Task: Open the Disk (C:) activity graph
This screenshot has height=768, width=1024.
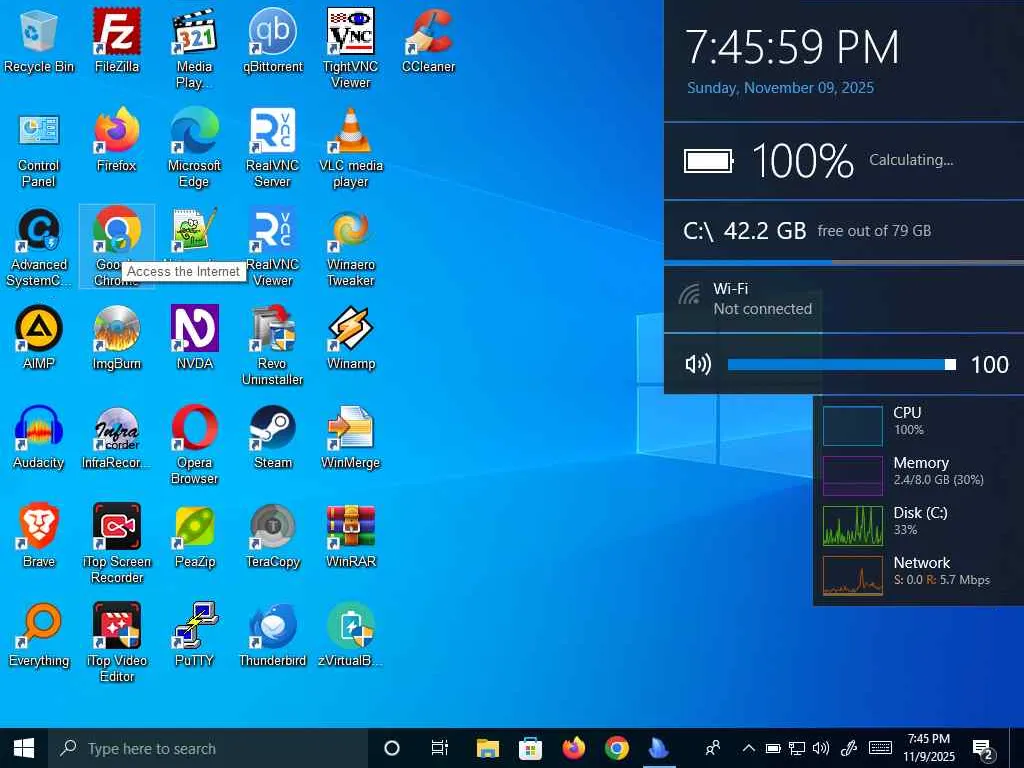Action: point(853,526)
